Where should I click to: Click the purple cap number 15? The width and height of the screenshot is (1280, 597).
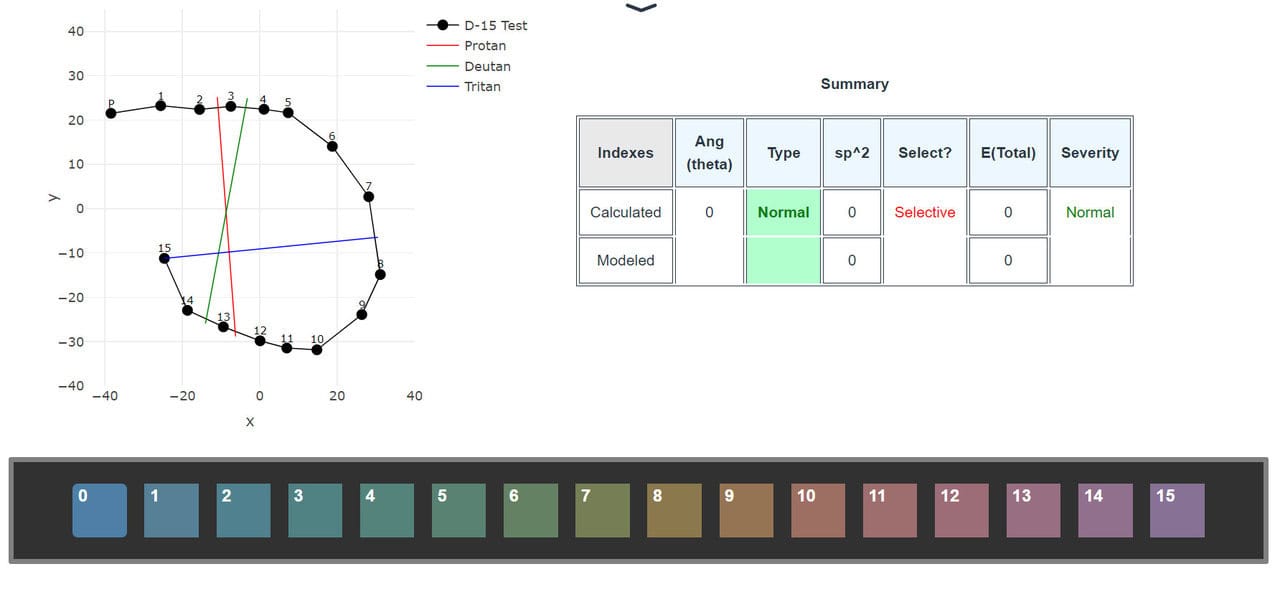click(x=1177, y=510)
